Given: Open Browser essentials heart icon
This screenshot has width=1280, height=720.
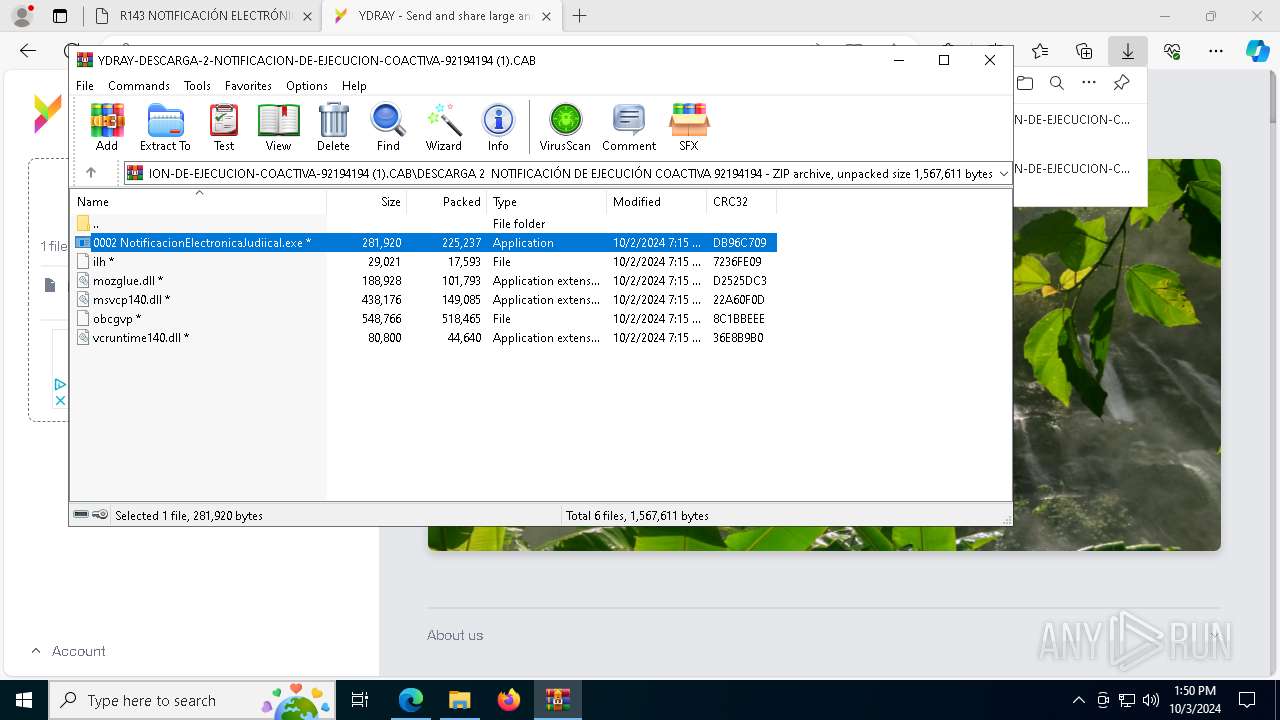Looking at the screenshot, I should pos(1172,51).
